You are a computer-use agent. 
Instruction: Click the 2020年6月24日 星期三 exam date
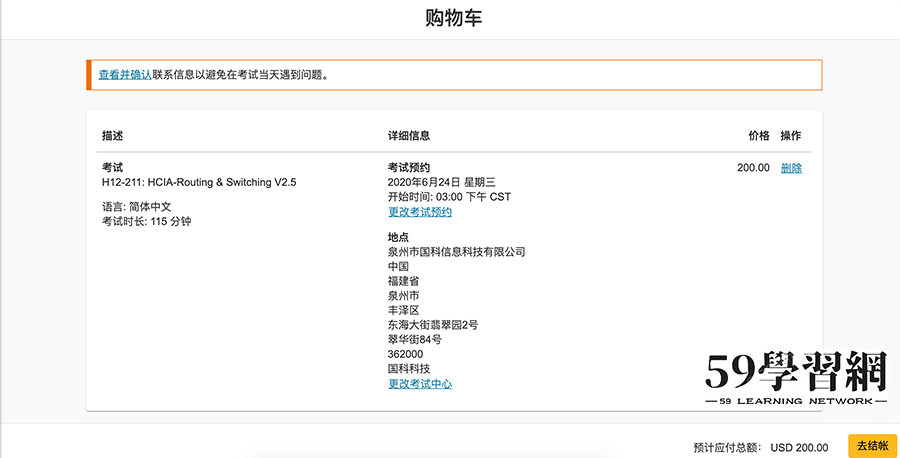point(441,182)
